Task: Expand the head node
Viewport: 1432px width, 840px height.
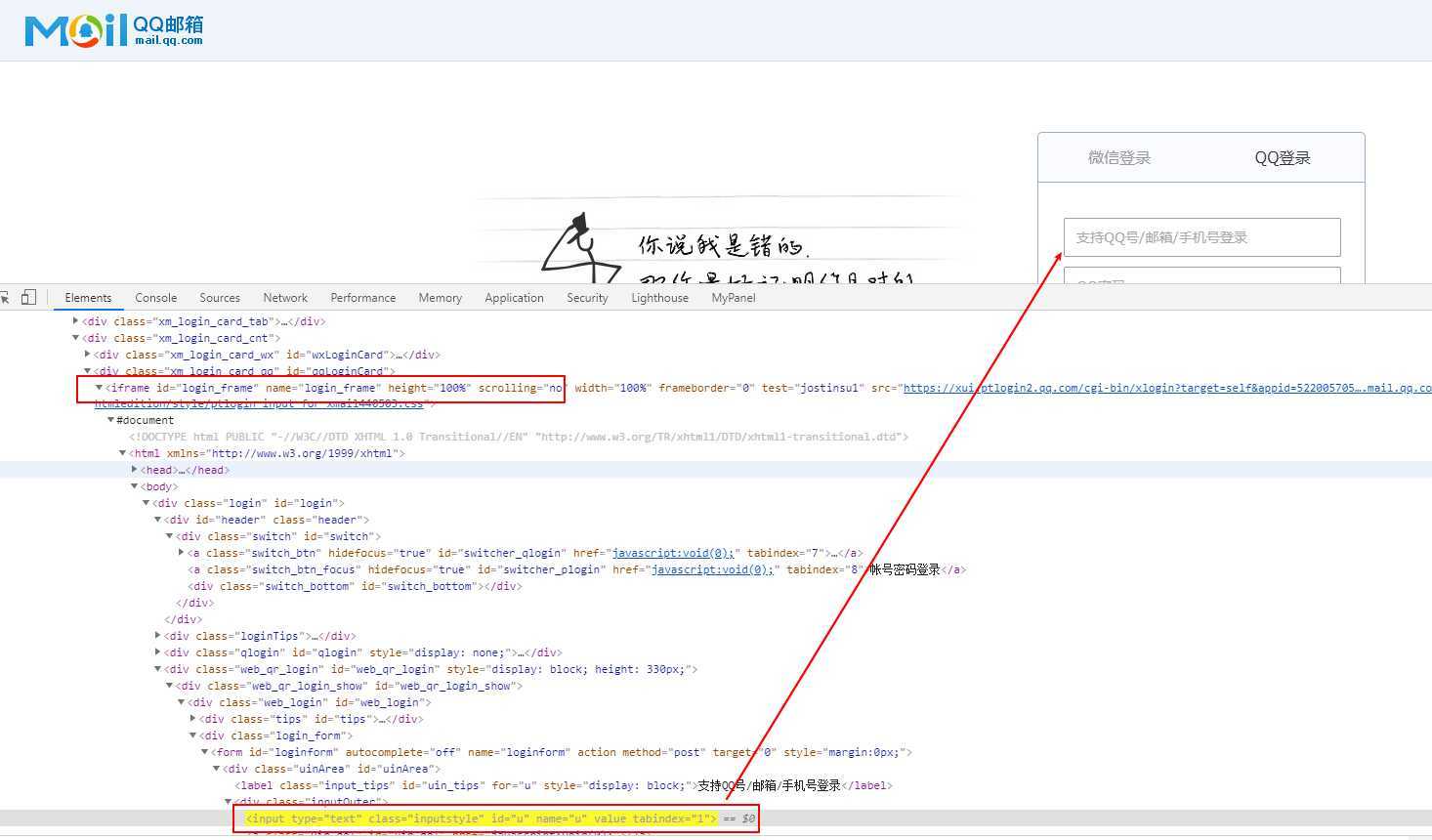Action: 135,470
